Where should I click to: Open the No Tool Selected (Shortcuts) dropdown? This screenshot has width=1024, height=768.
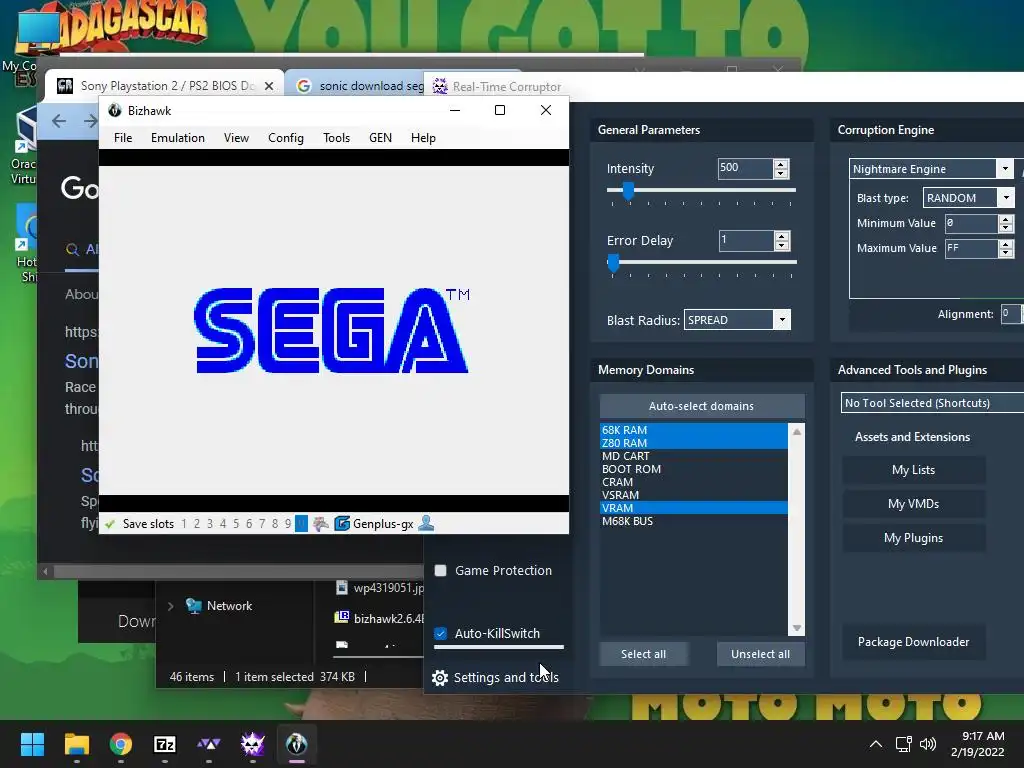coord(933,403)
